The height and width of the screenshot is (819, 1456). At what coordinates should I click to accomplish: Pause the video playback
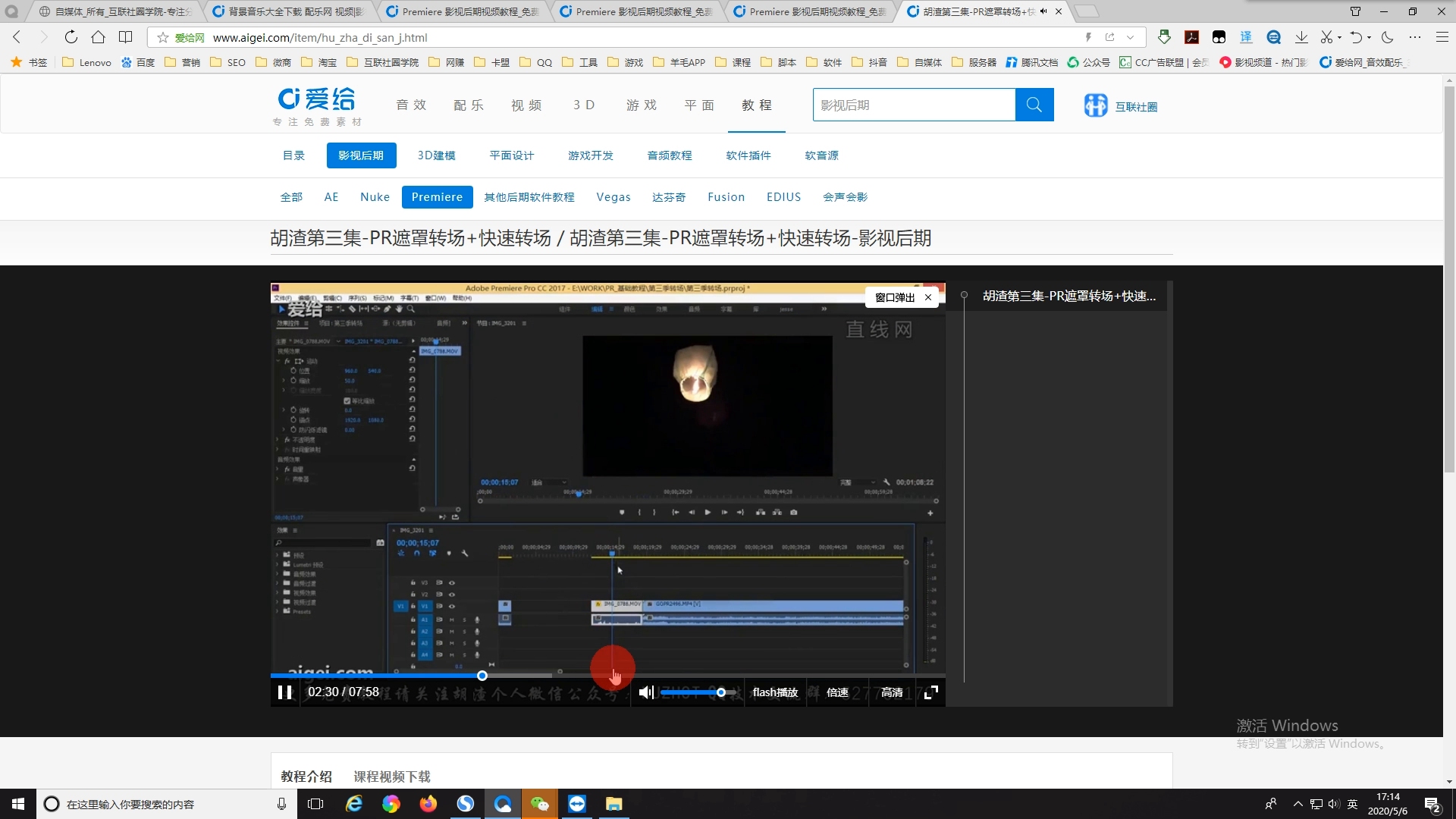(284, 692)
